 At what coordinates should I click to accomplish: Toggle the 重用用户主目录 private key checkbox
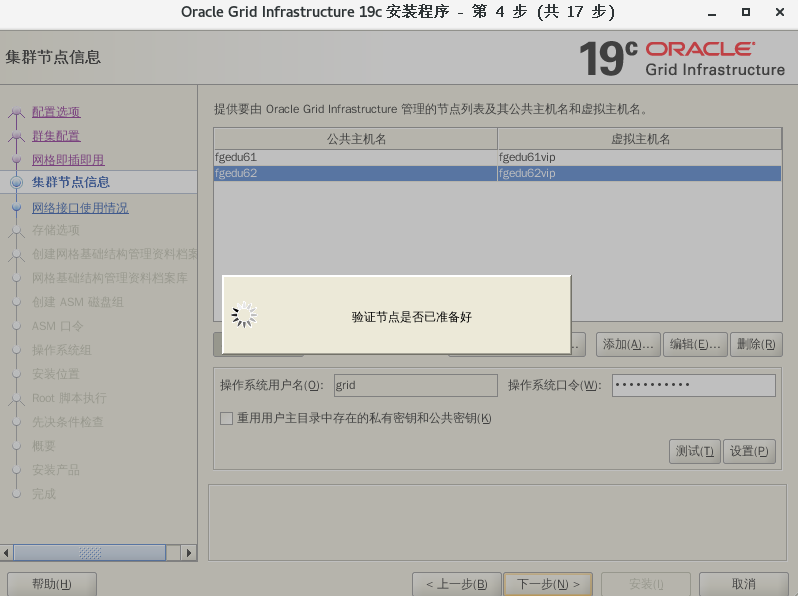226,418
